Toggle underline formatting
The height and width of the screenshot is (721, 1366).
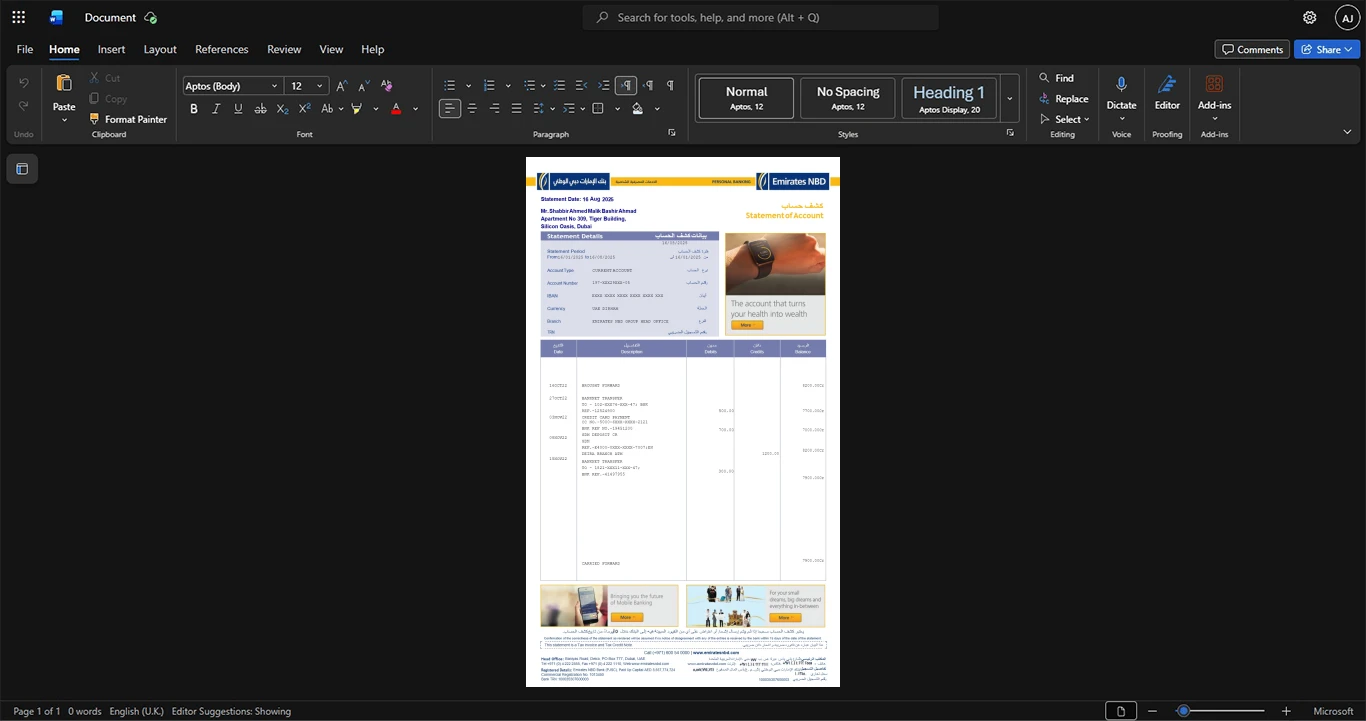point(238,108)
